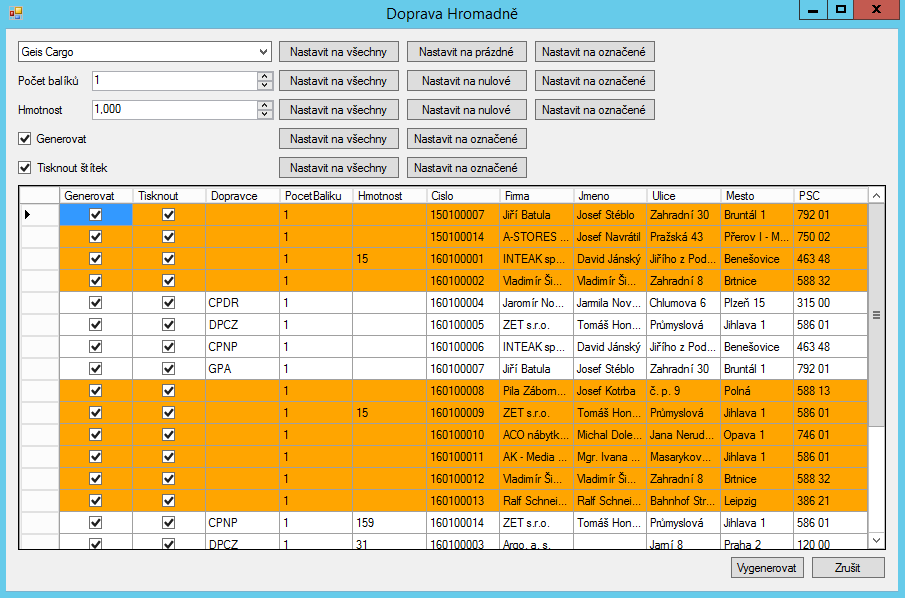Select the Mesto cell Leipzig
The width and height of the screenshot is (905, 598).
pos(757,500)
